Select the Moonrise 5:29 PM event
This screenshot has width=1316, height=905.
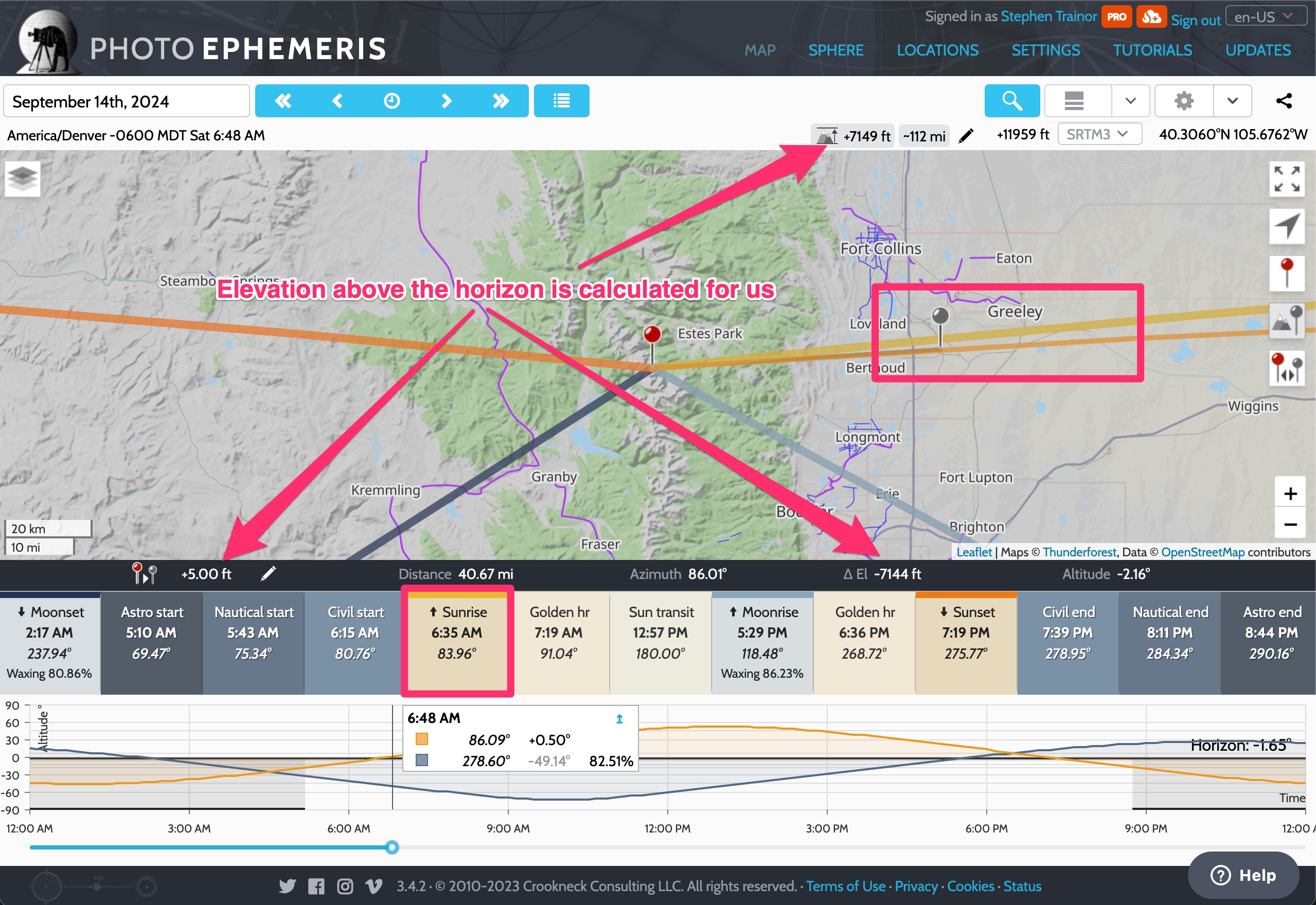coord(762,643)
